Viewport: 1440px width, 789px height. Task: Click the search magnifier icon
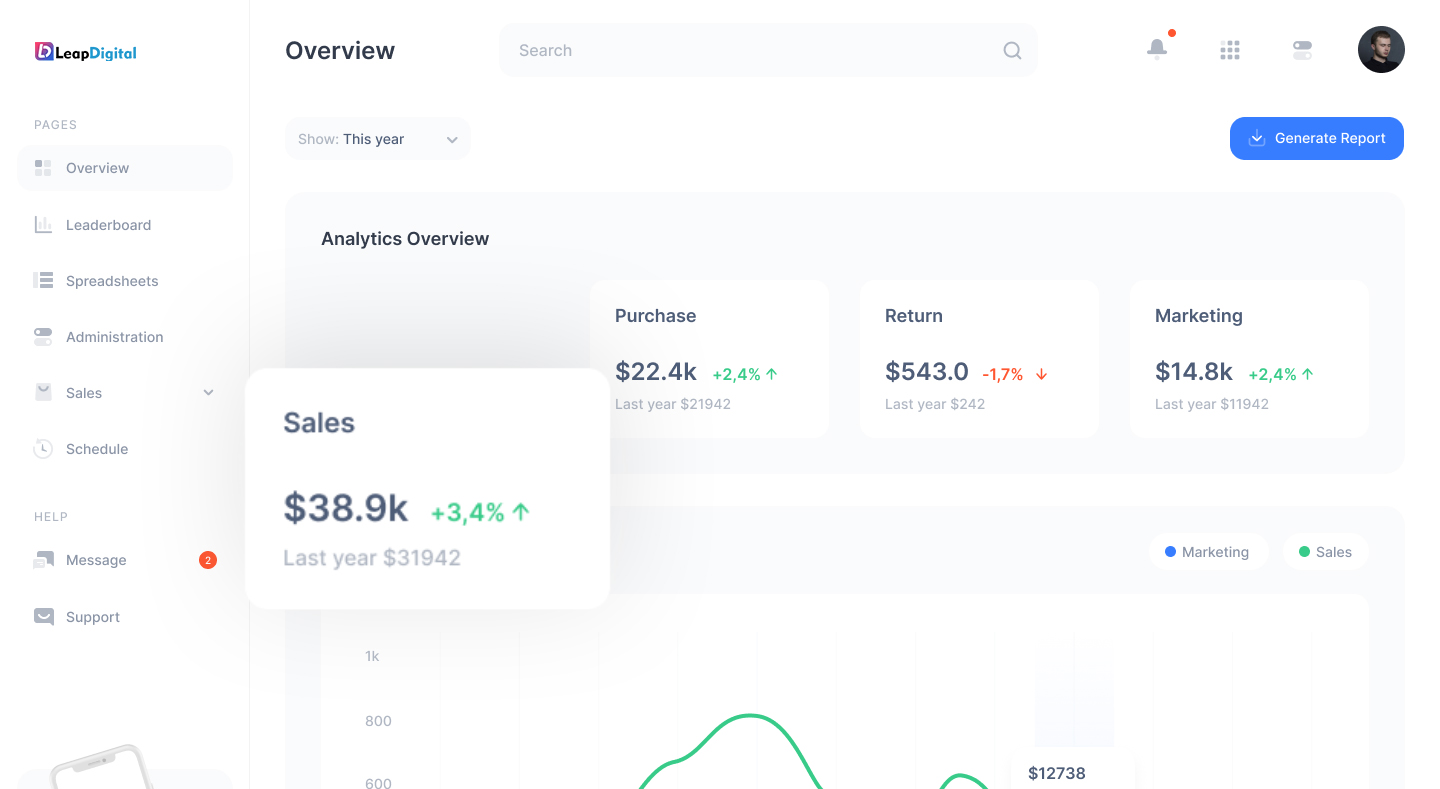pyautogui.click(x=1012, y=51)
